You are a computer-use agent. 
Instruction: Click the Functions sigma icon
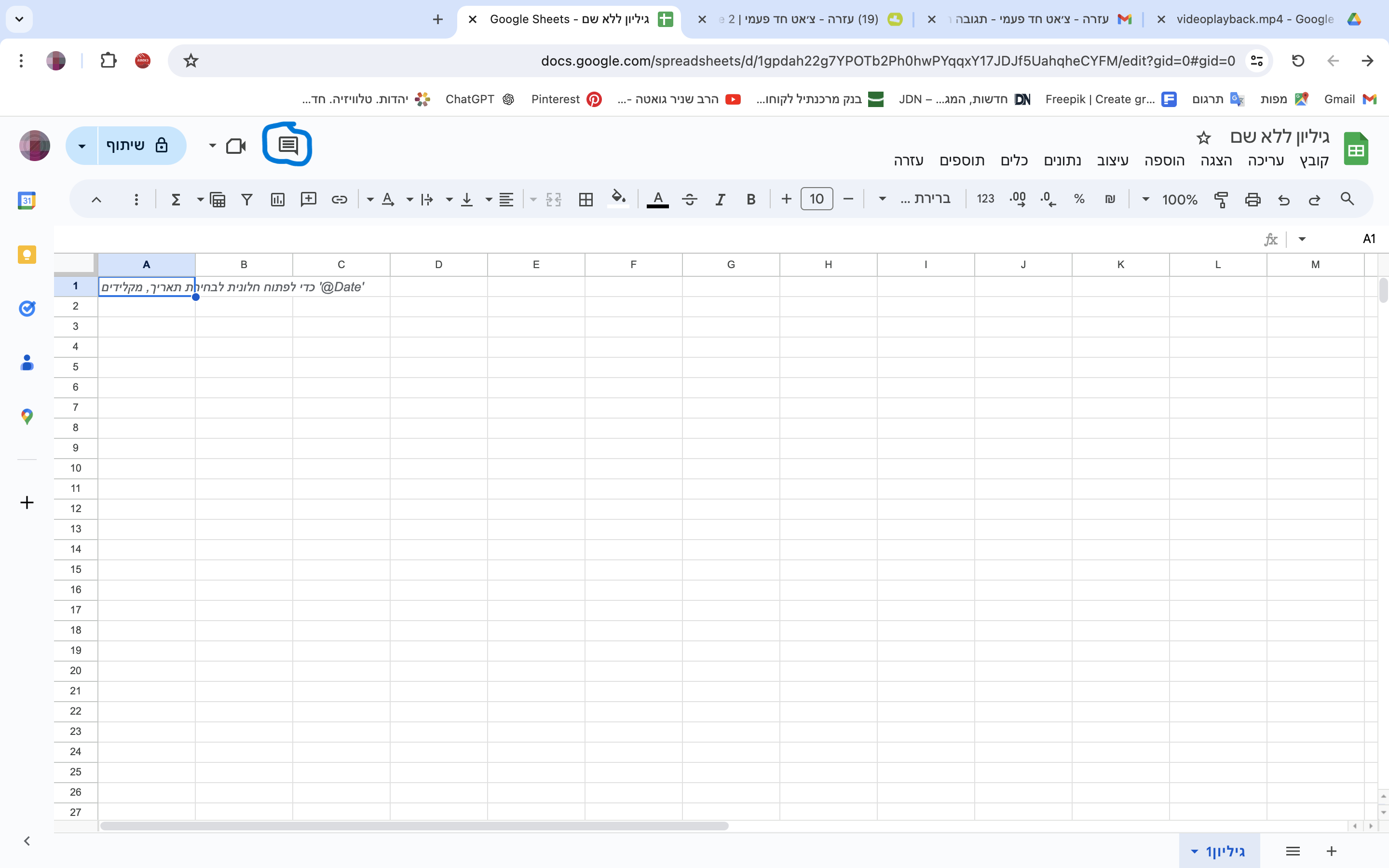[x=176, y=199]
